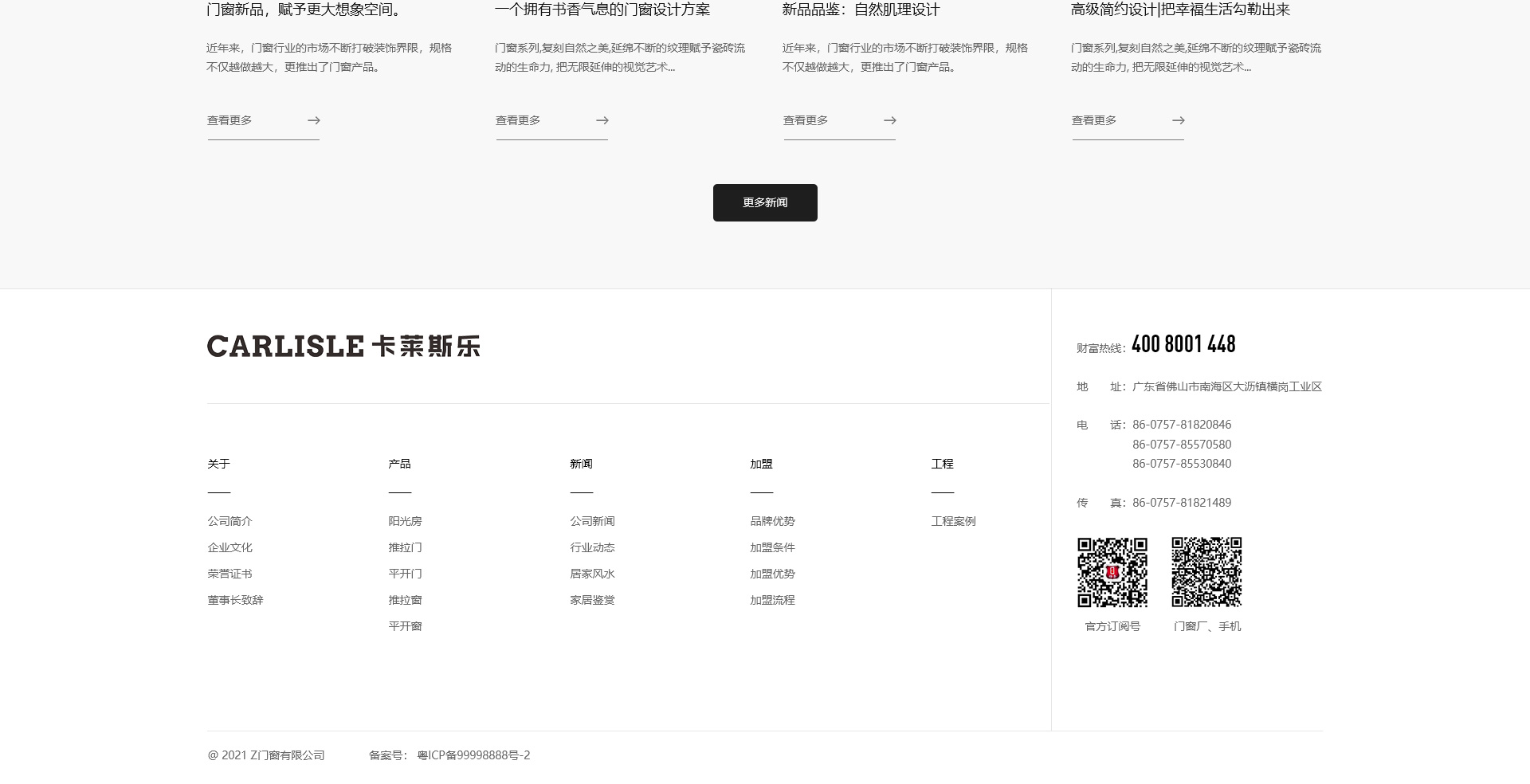Click the 门窗厂、手机 QR code image
Viewport: 1530px width, 784px height.
point(1206,572)
